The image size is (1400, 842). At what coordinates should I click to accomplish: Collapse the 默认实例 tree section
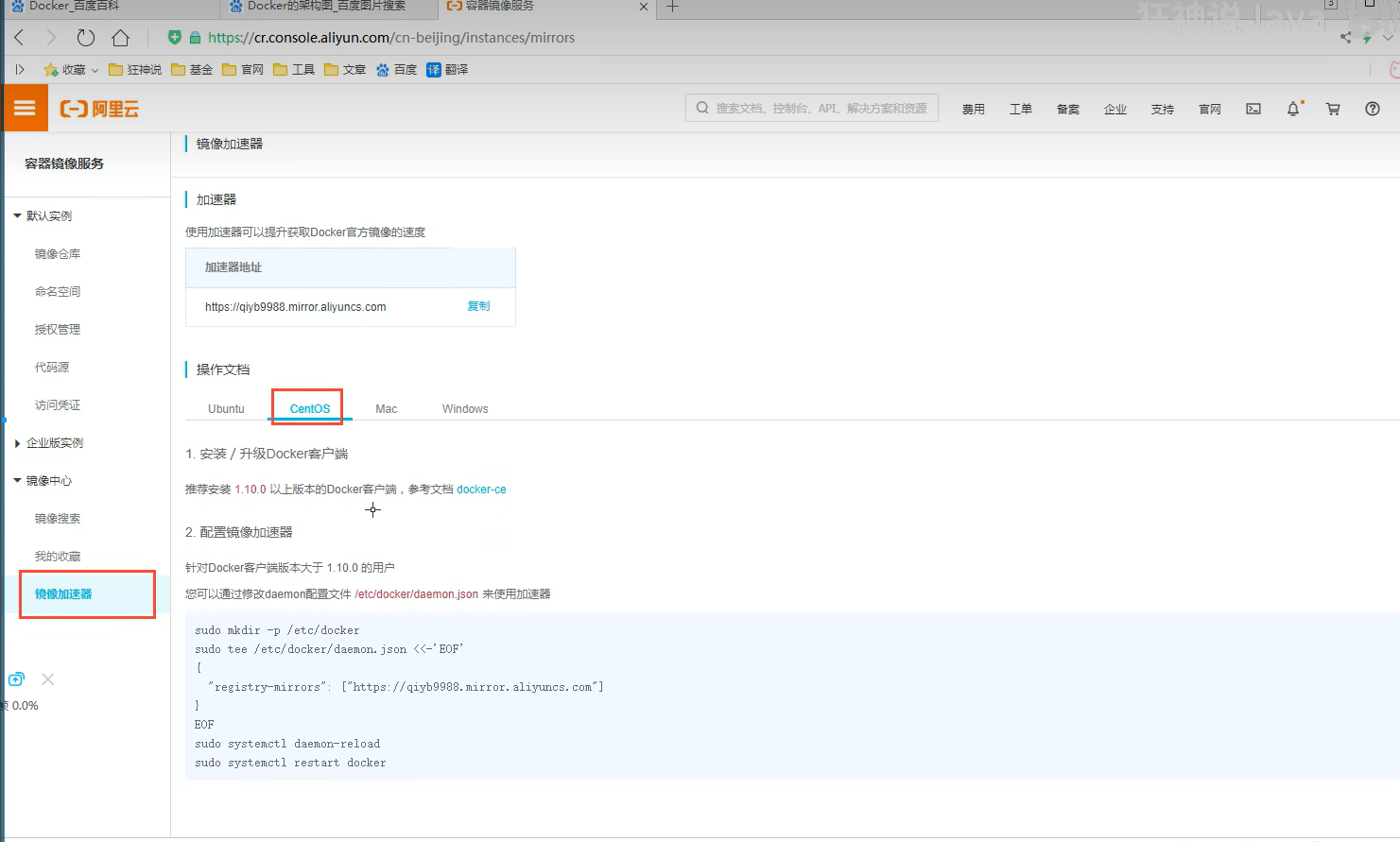pyautogui.click(x=17, y=216)
